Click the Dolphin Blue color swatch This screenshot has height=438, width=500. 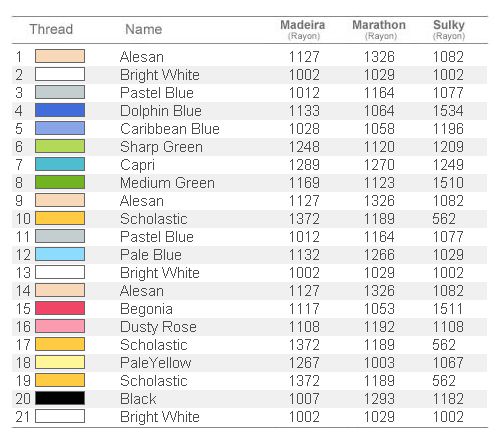pyautogui.click(x=60, y=110)
